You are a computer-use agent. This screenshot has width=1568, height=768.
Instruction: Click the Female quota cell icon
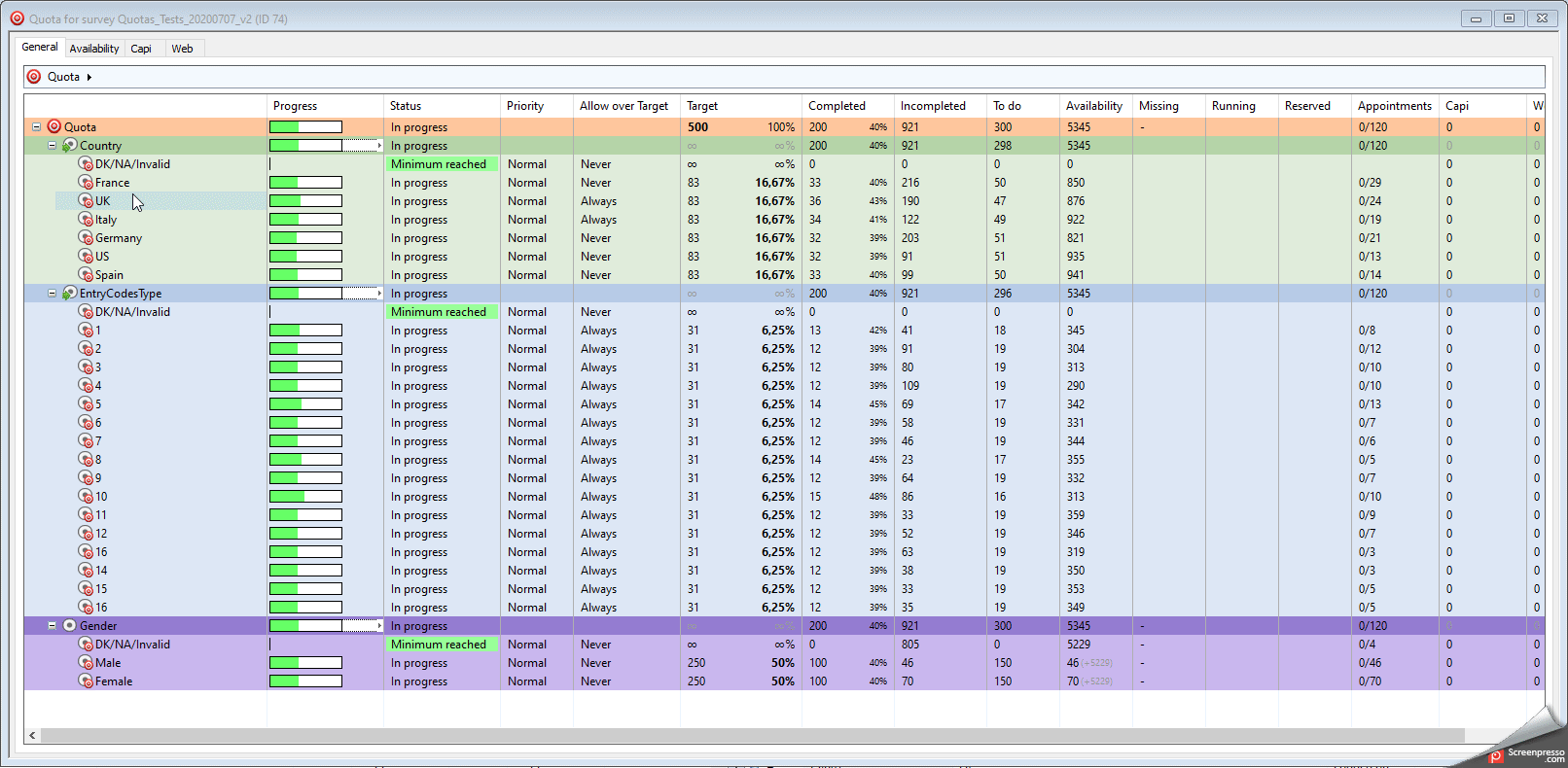point(86,681)
